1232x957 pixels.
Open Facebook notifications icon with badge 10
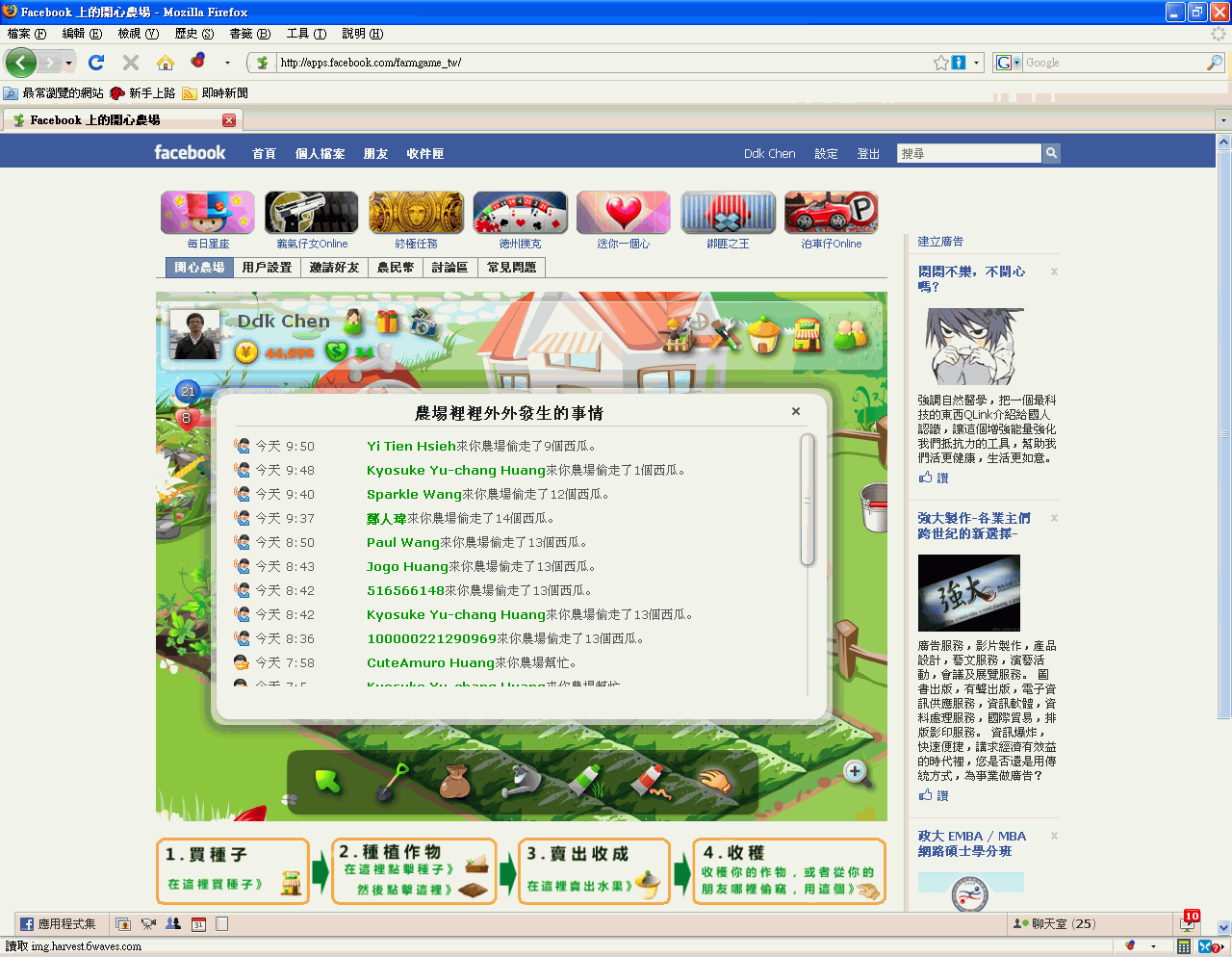tap(1188, 922)
